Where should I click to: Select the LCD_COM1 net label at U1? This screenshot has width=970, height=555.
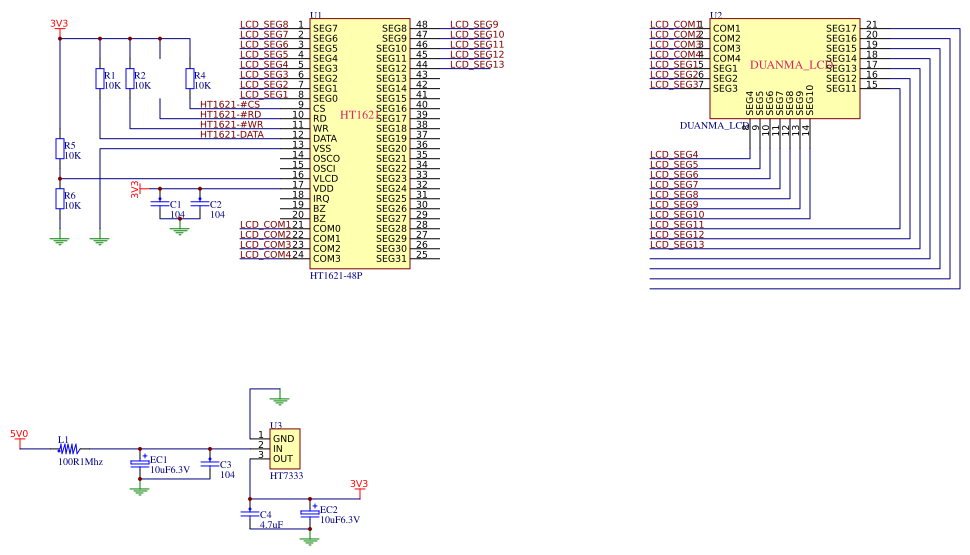click(265, 225)
